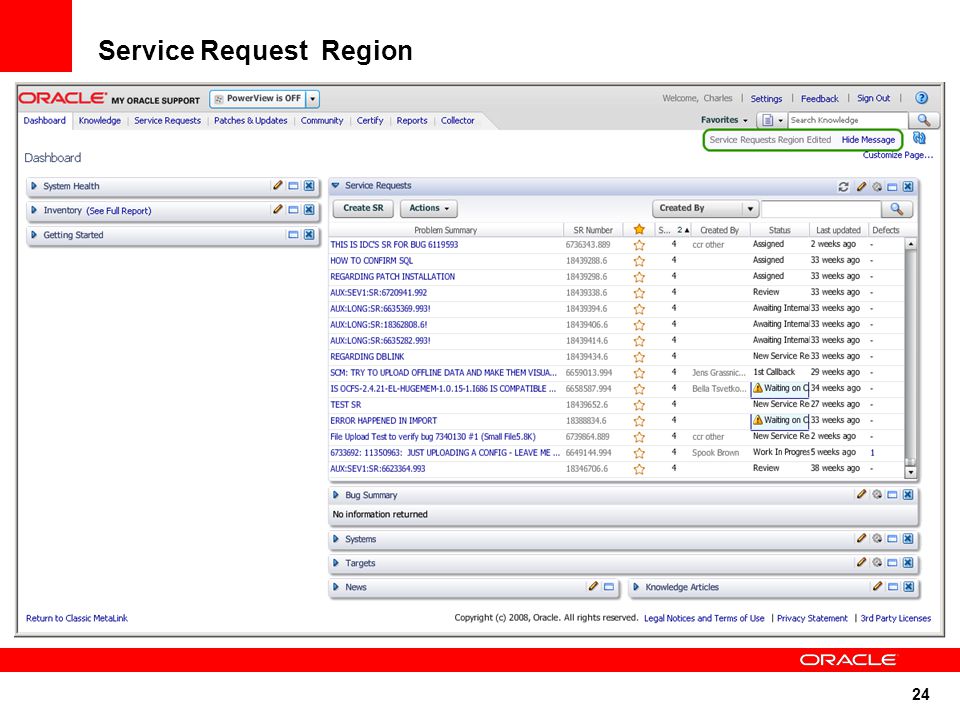Open the Settings link in the header
960x720 pixels.
pos(766,99)
